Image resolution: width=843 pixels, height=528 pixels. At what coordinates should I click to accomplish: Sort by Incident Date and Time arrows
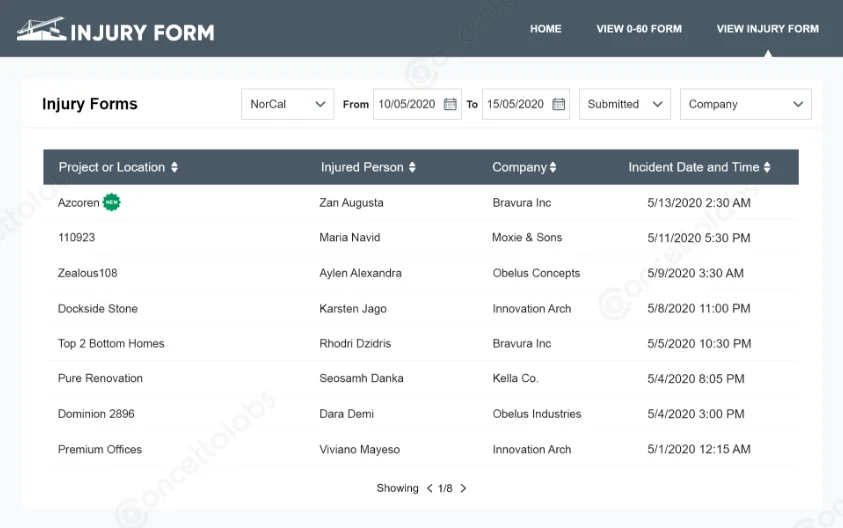point(767,168)
